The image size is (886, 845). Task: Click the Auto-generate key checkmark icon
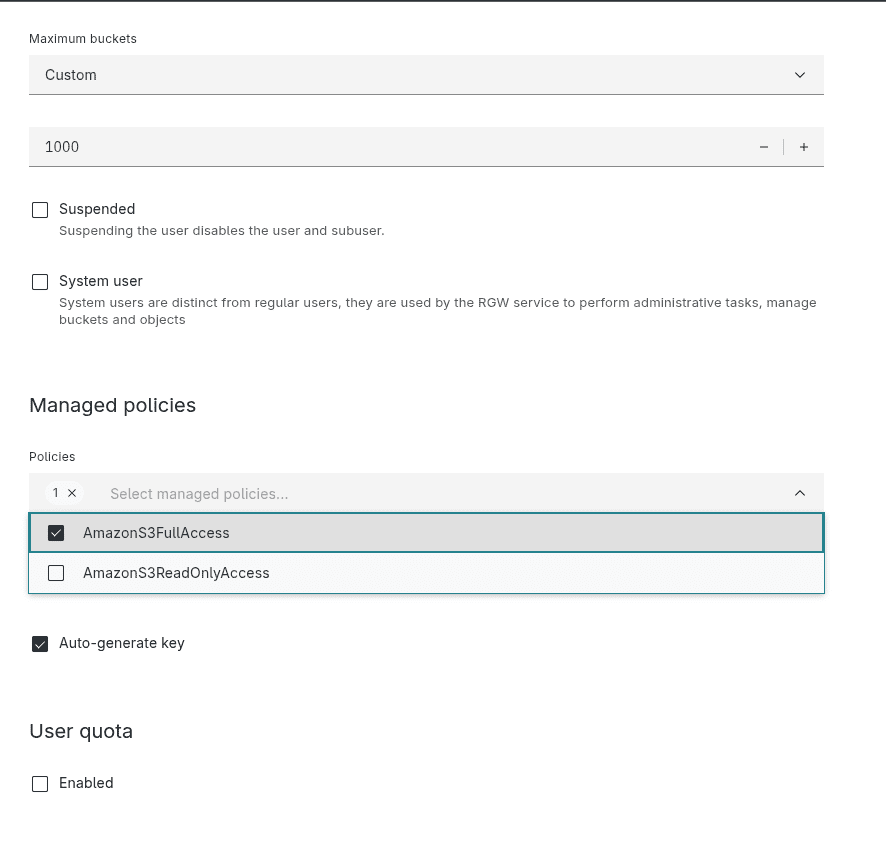coord(40,643)
